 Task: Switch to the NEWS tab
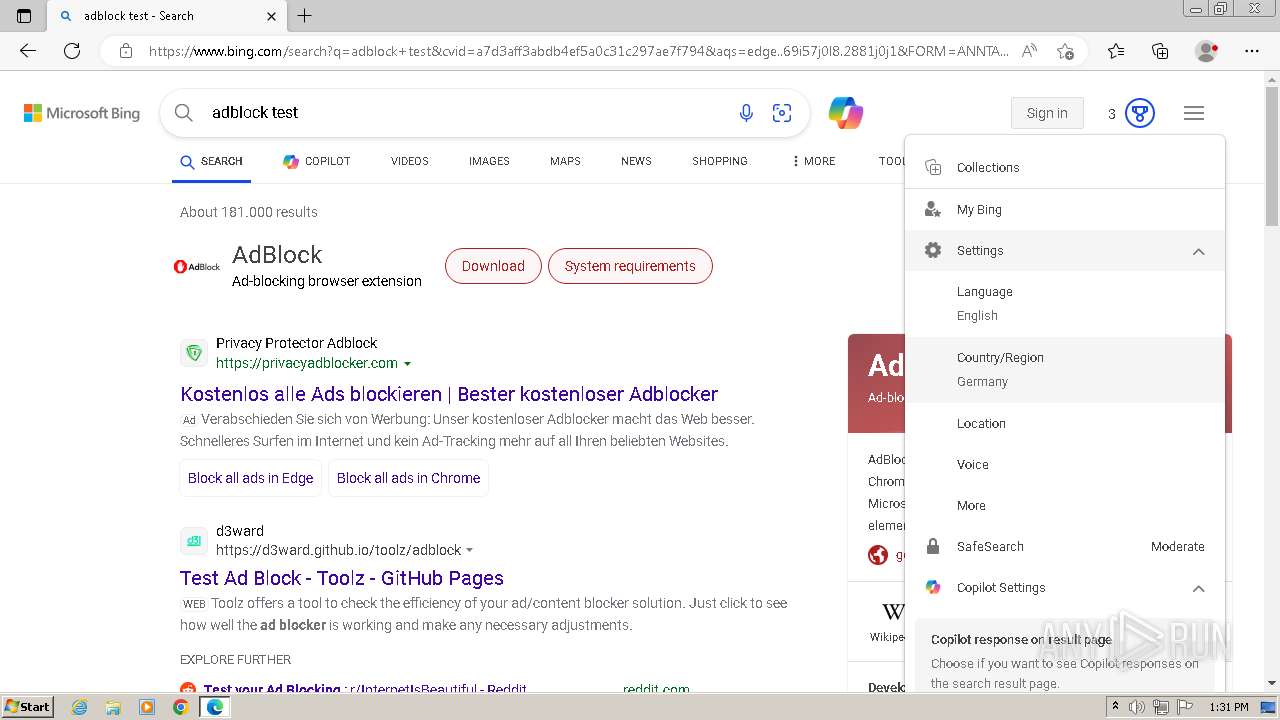point(636,161)
